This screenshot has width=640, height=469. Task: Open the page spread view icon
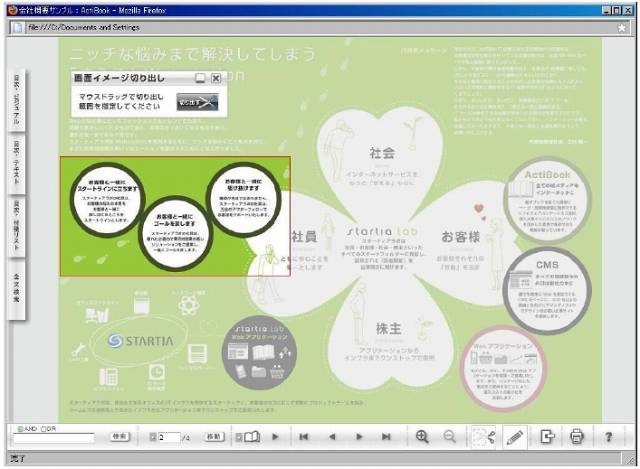[252, 437]
